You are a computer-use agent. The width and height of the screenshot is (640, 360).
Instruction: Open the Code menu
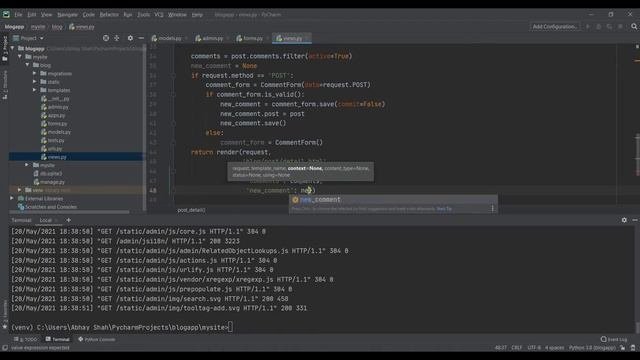click(89, 15)
